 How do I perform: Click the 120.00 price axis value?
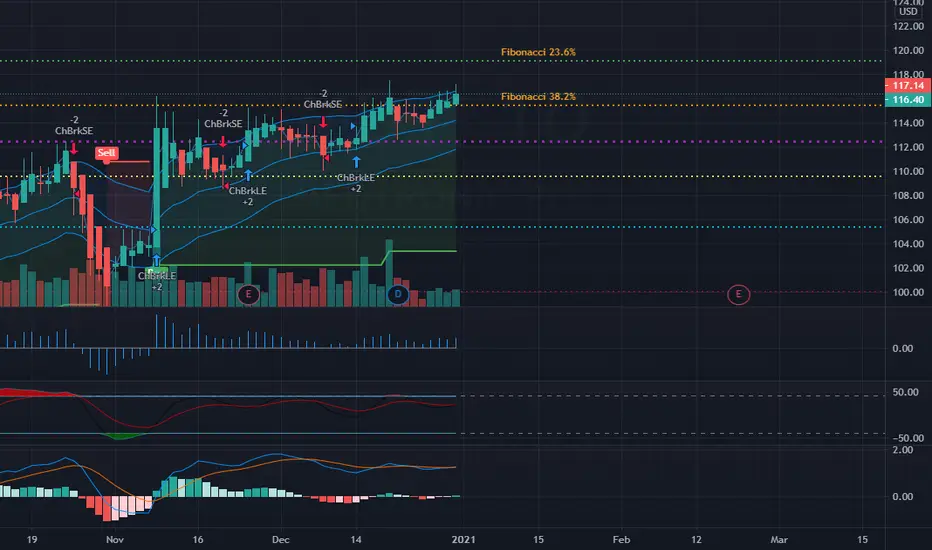tap(908, 51)
